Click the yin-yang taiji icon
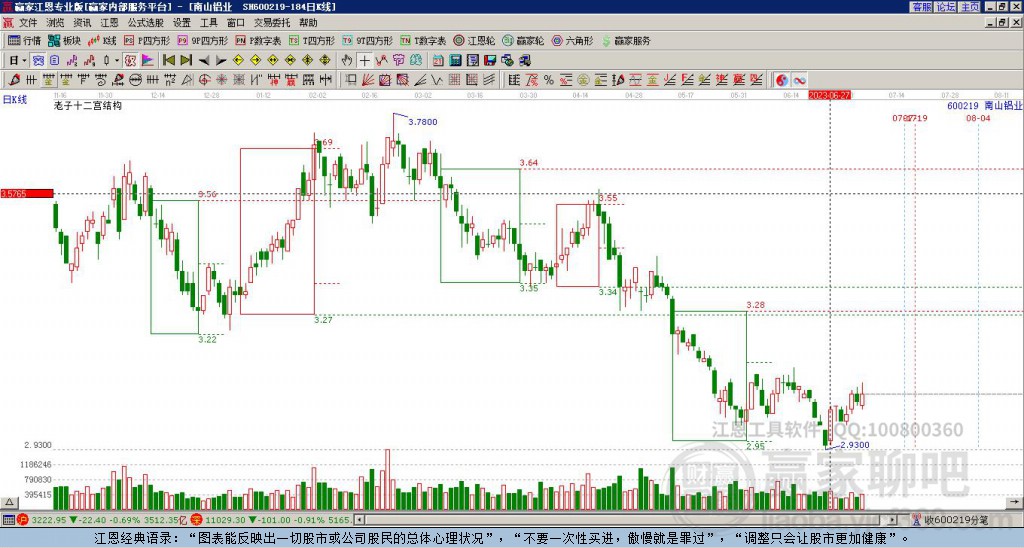This screenshot has width=1024, height=548. (x=782, y=80)
